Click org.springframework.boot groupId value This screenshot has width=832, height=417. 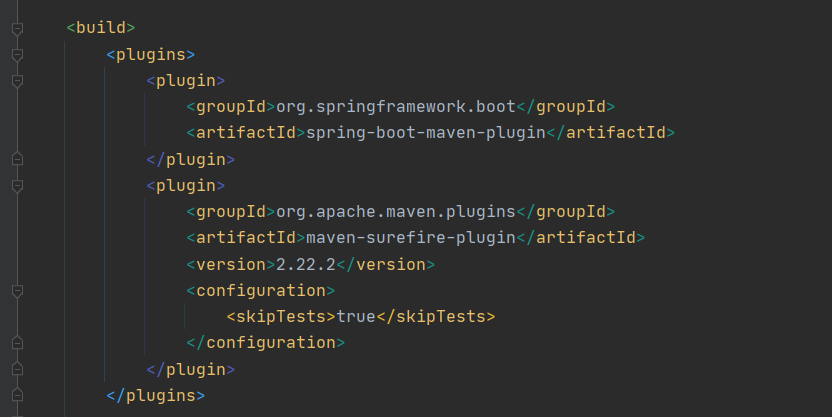pyautogui.click(x=396, y=107)
